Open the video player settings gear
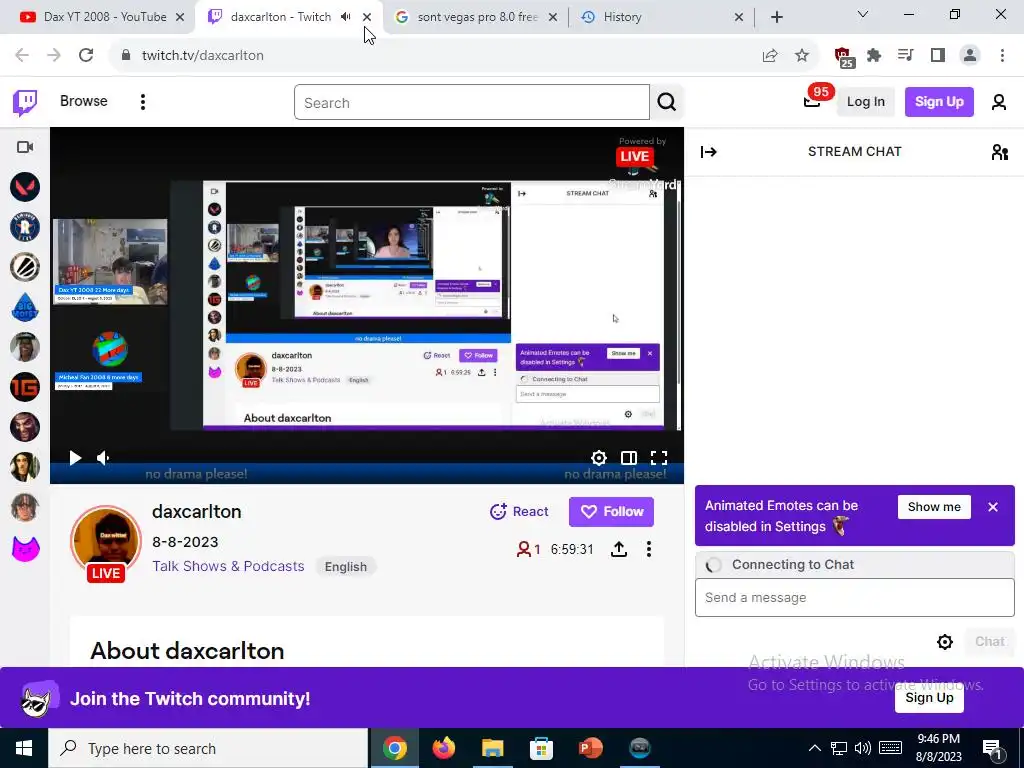The image size is (1024, 768). [598, 458]
